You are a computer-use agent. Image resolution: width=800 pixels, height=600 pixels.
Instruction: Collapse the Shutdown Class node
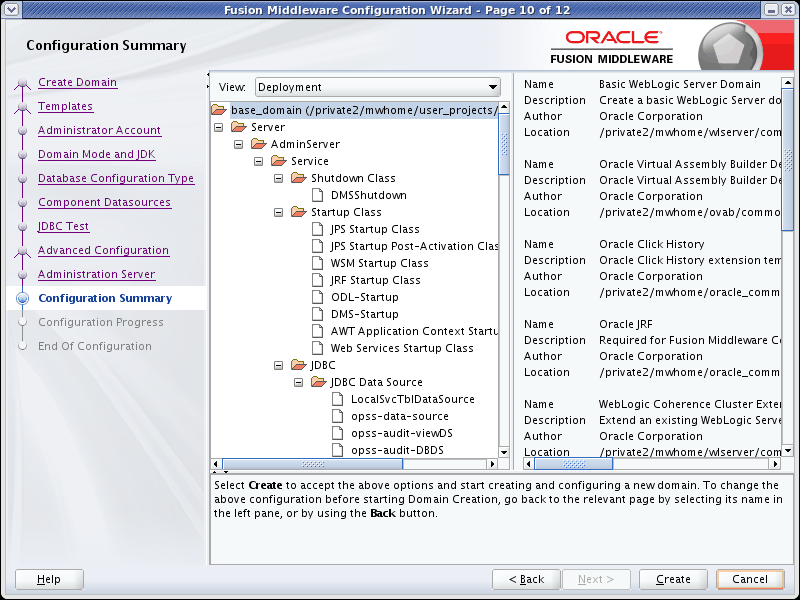click(x=279, y=178)
